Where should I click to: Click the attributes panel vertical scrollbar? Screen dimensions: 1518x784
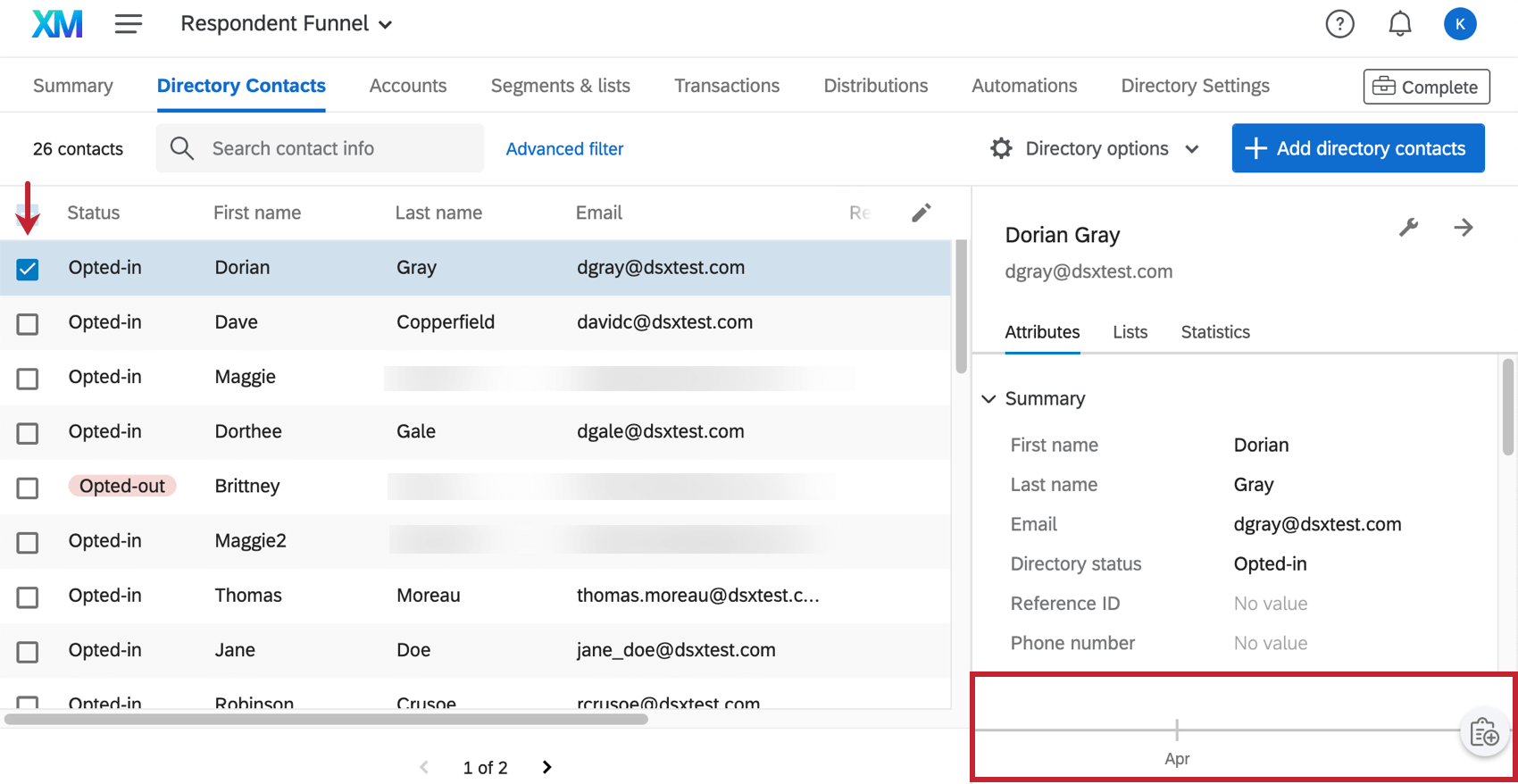(x=1508, y=406)
